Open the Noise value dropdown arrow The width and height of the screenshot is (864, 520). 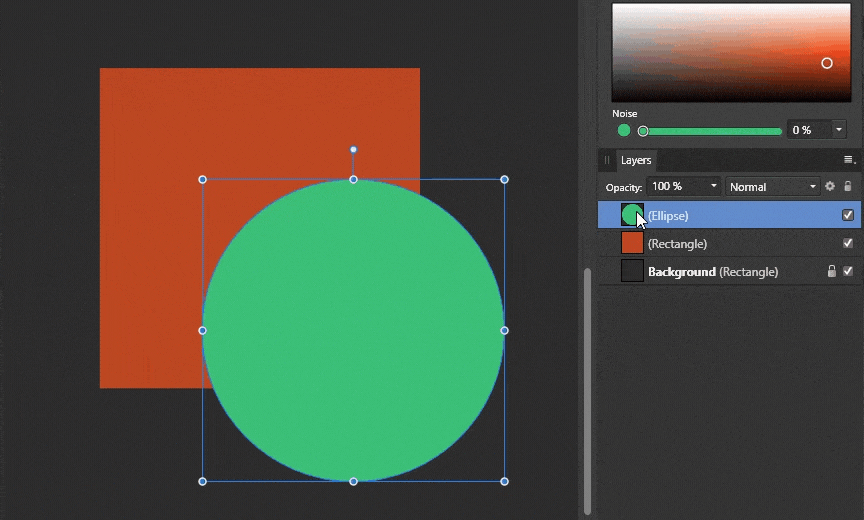click(x=839, y=130)
